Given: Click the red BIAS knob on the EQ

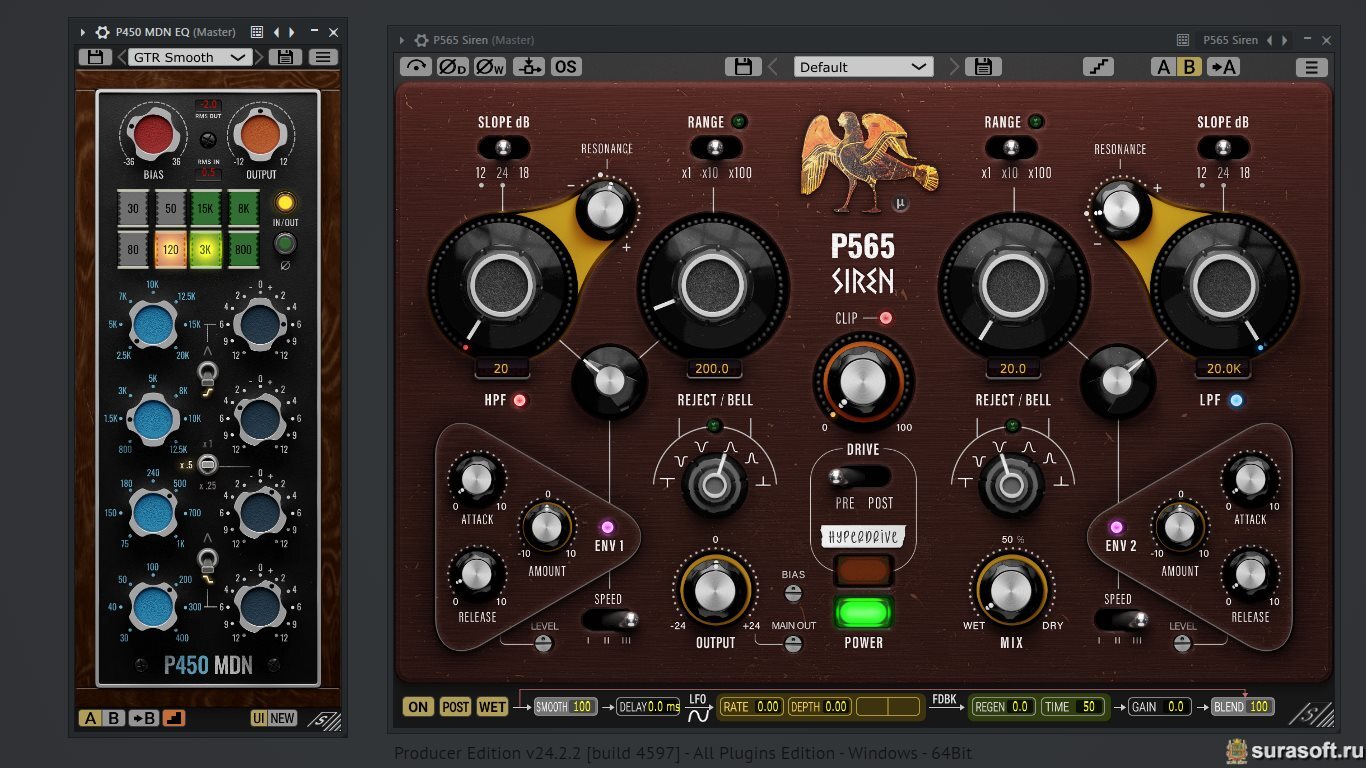Looking at the screenshot, I should tap(154, 135).
